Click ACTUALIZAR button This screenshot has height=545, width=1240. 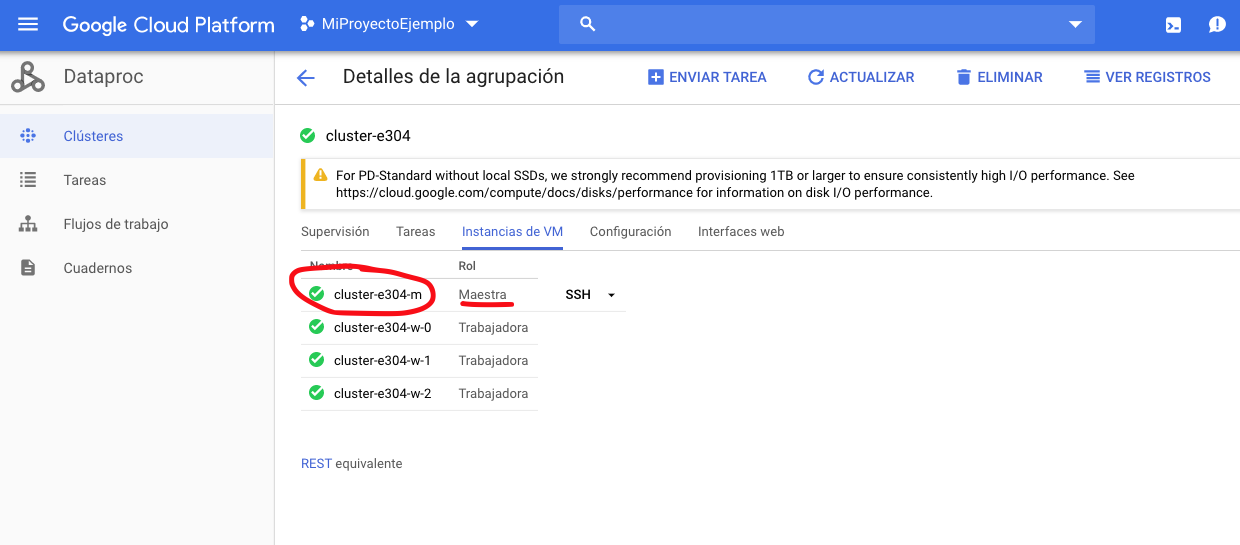[x=861, y=77]
